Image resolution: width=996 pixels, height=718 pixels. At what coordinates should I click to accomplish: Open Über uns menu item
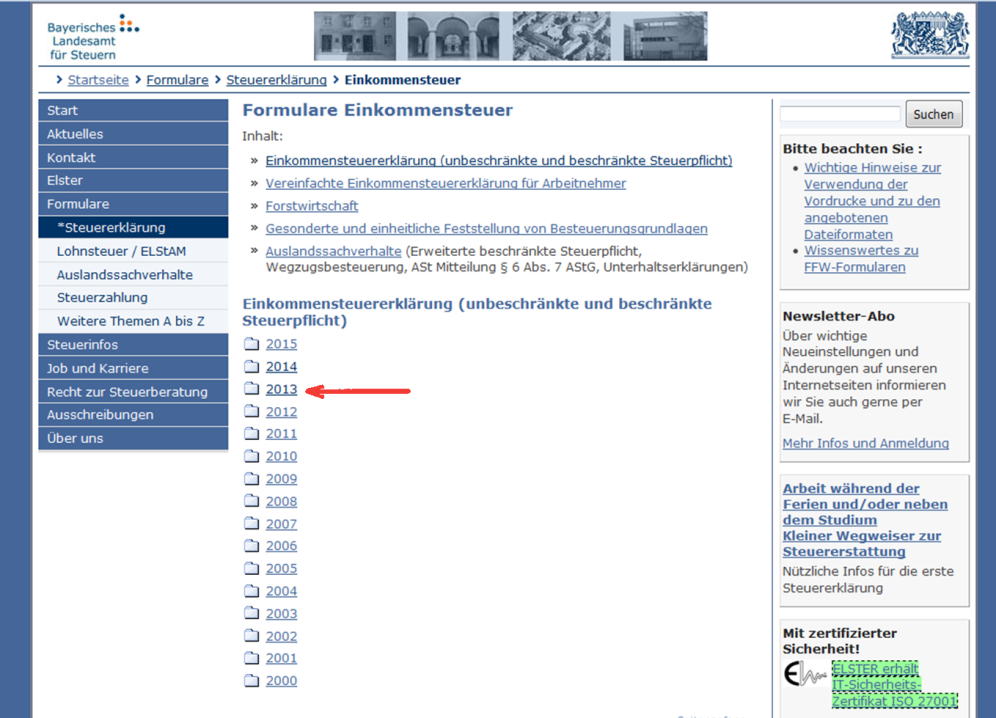coord(133,438)
